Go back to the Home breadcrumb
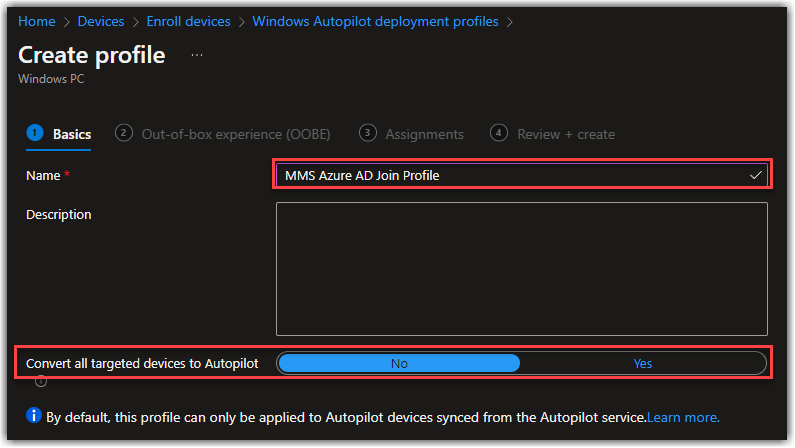 tap(37, 21)
